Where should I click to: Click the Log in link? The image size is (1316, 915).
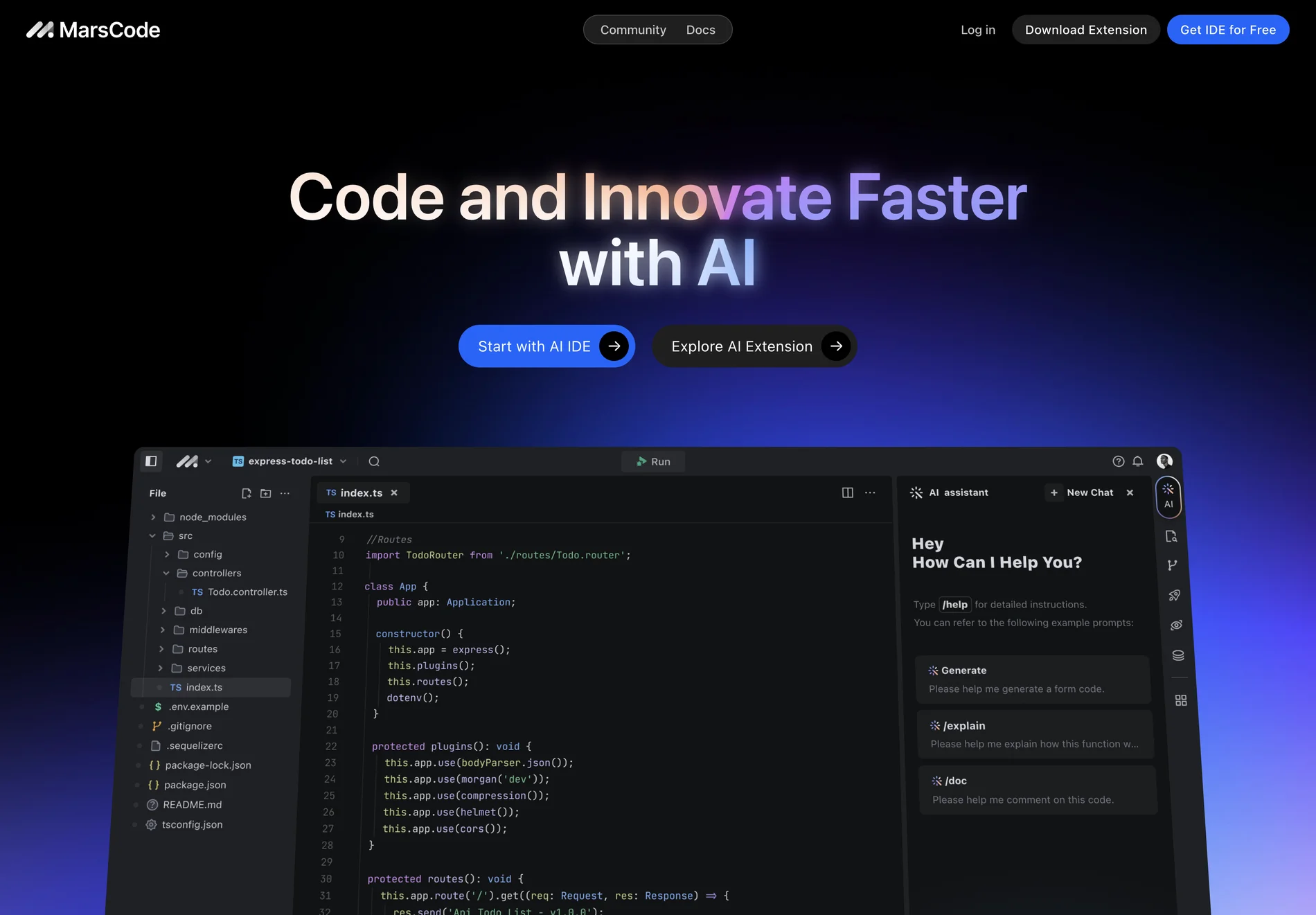point(977,30)
